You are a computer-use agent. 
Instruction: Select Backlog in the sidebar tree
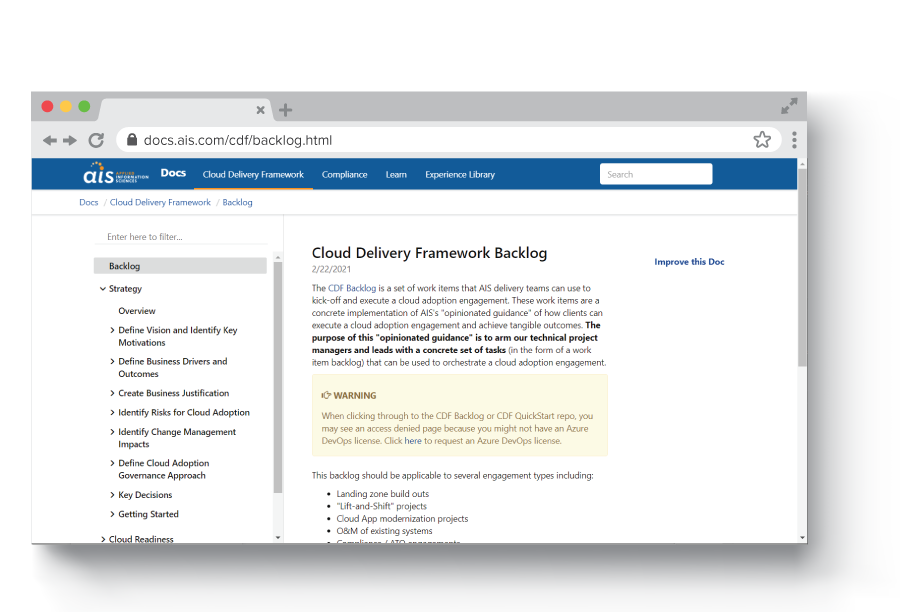180,266
